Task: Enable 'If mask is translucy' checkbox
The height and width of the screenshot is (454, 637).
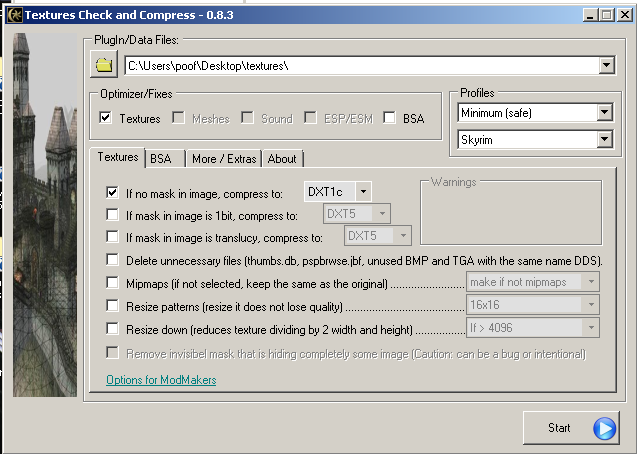Action: click(x=112, y=236)
